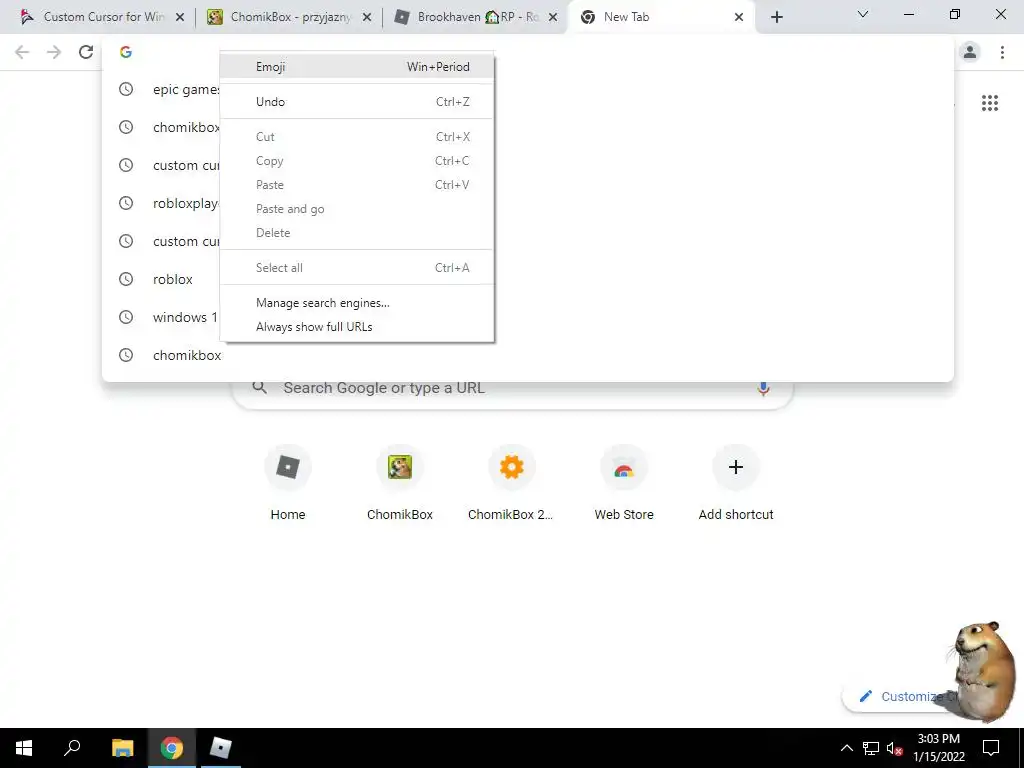Click the muted volume tray icon
The height and width of the screenshot is (768, 1024).
coord(894,748)
